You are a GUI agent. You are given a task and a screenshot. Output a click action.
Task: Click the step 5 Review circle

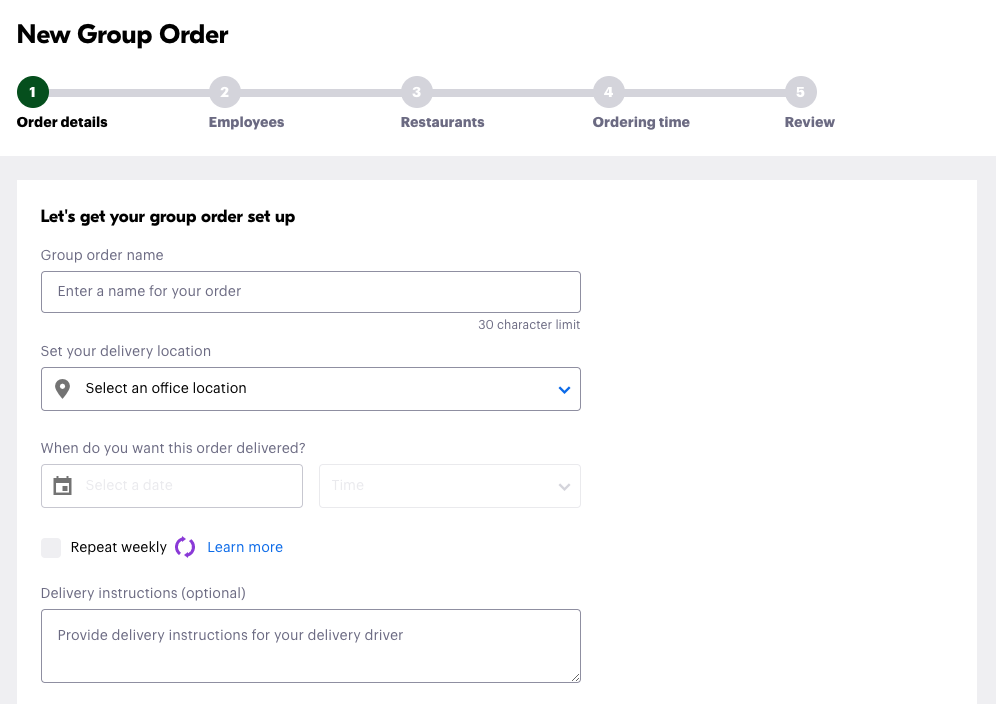click(x=801, y=92)
